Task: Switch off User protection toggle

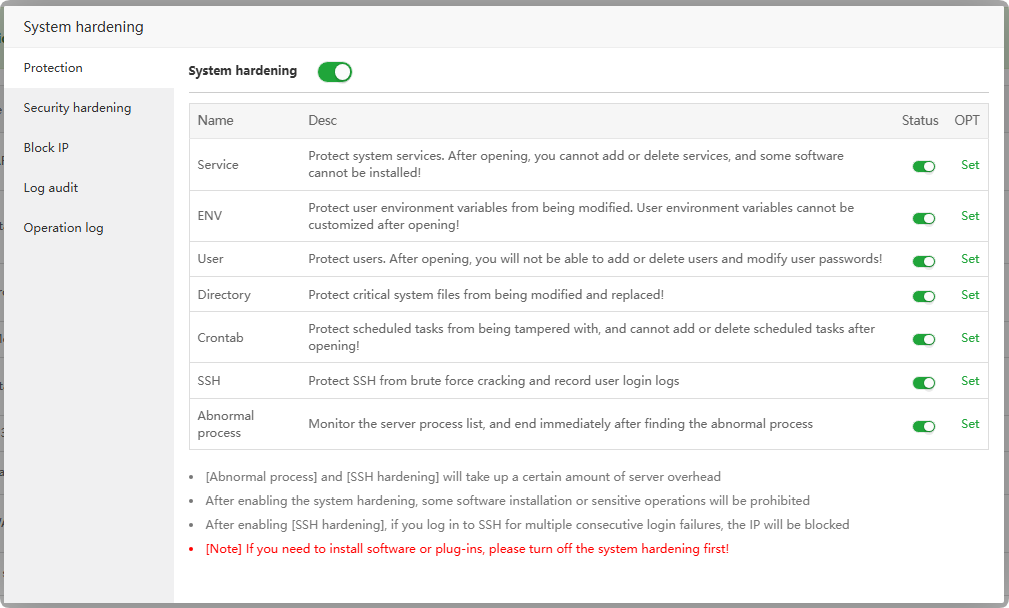Action: [x=923, y=260]
